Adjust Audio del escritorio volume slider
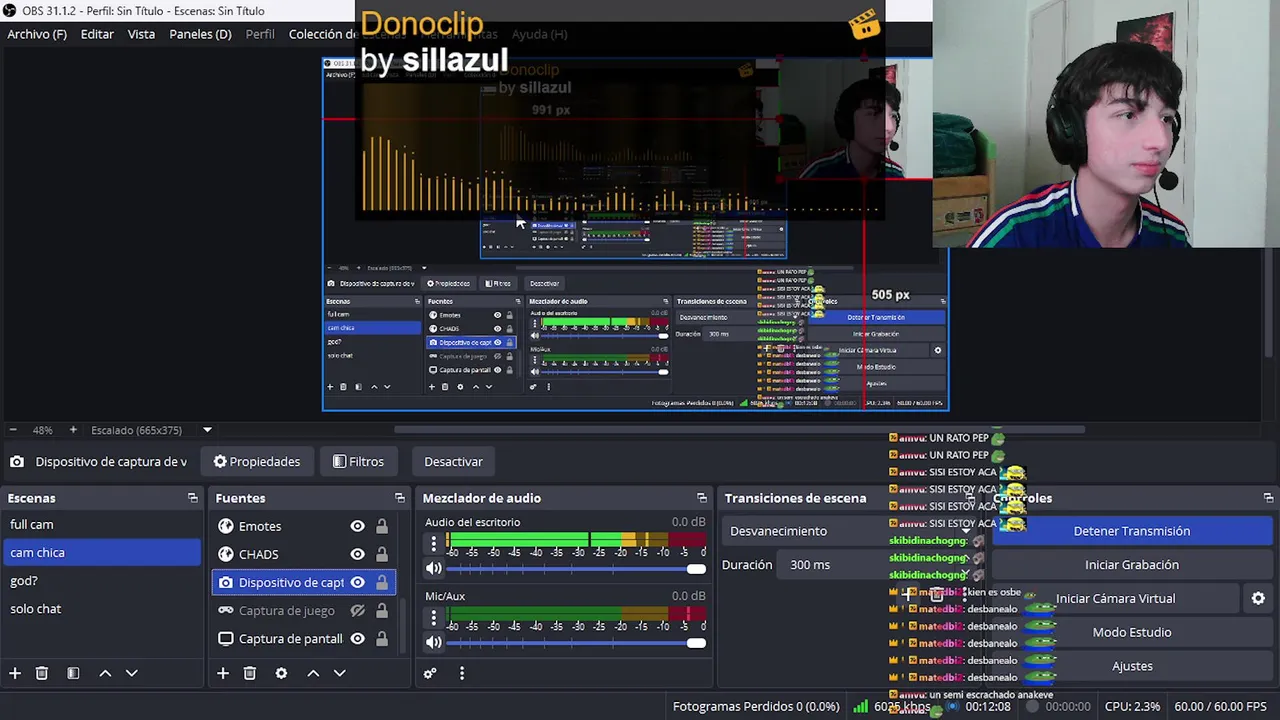Viewport: 1280px width, 720px height. (x=576, y=568)
